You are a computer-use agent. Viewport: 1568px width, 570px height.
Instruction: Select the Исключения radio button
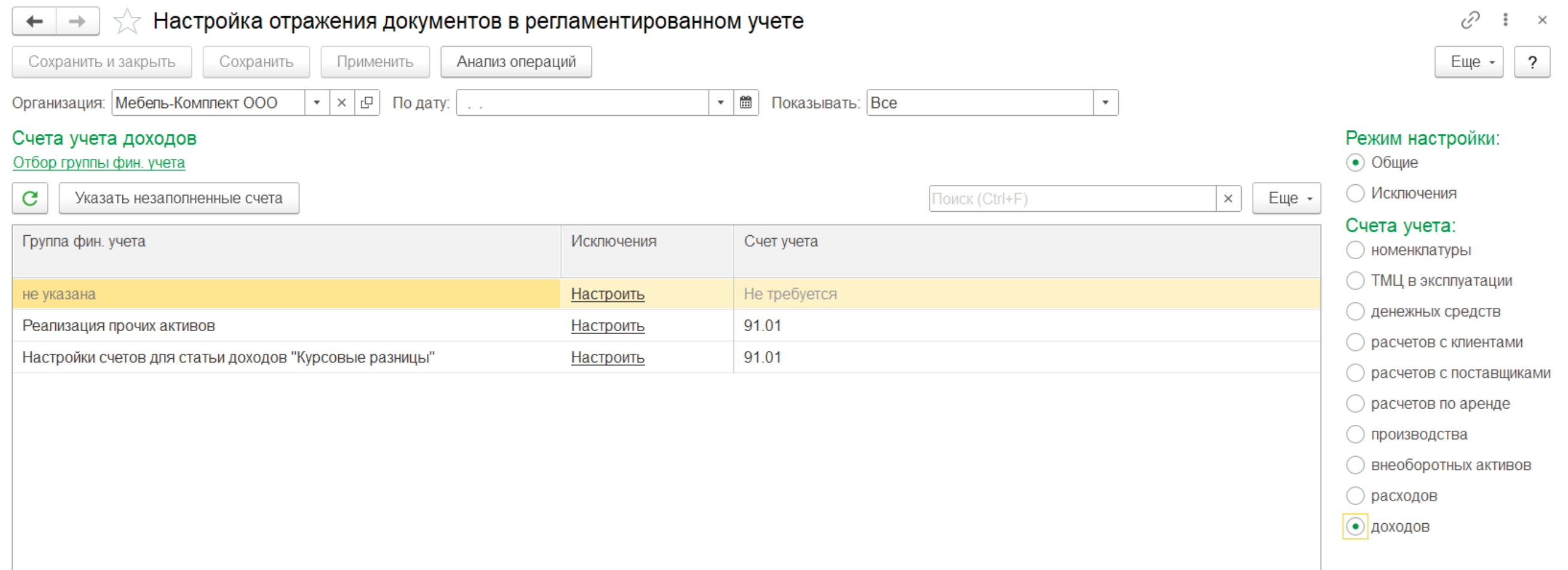pyautogui.click(x=1355, y=193)
